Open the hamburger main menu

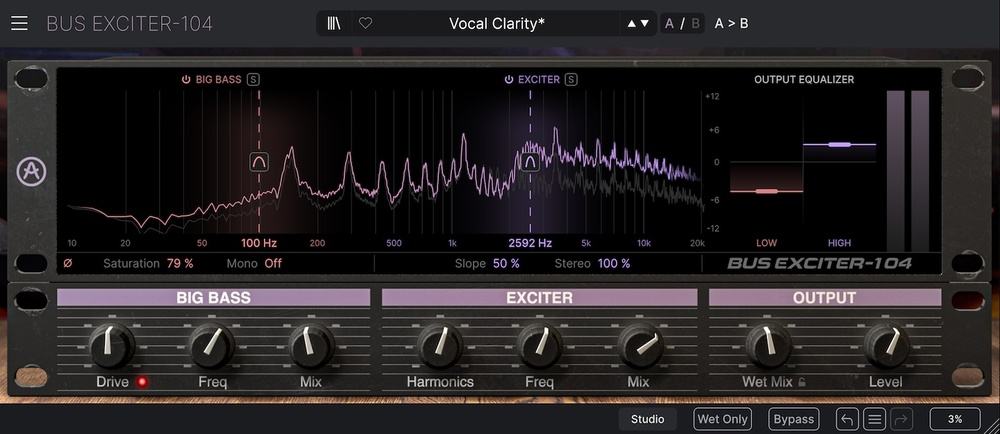[x=19, y=24]
